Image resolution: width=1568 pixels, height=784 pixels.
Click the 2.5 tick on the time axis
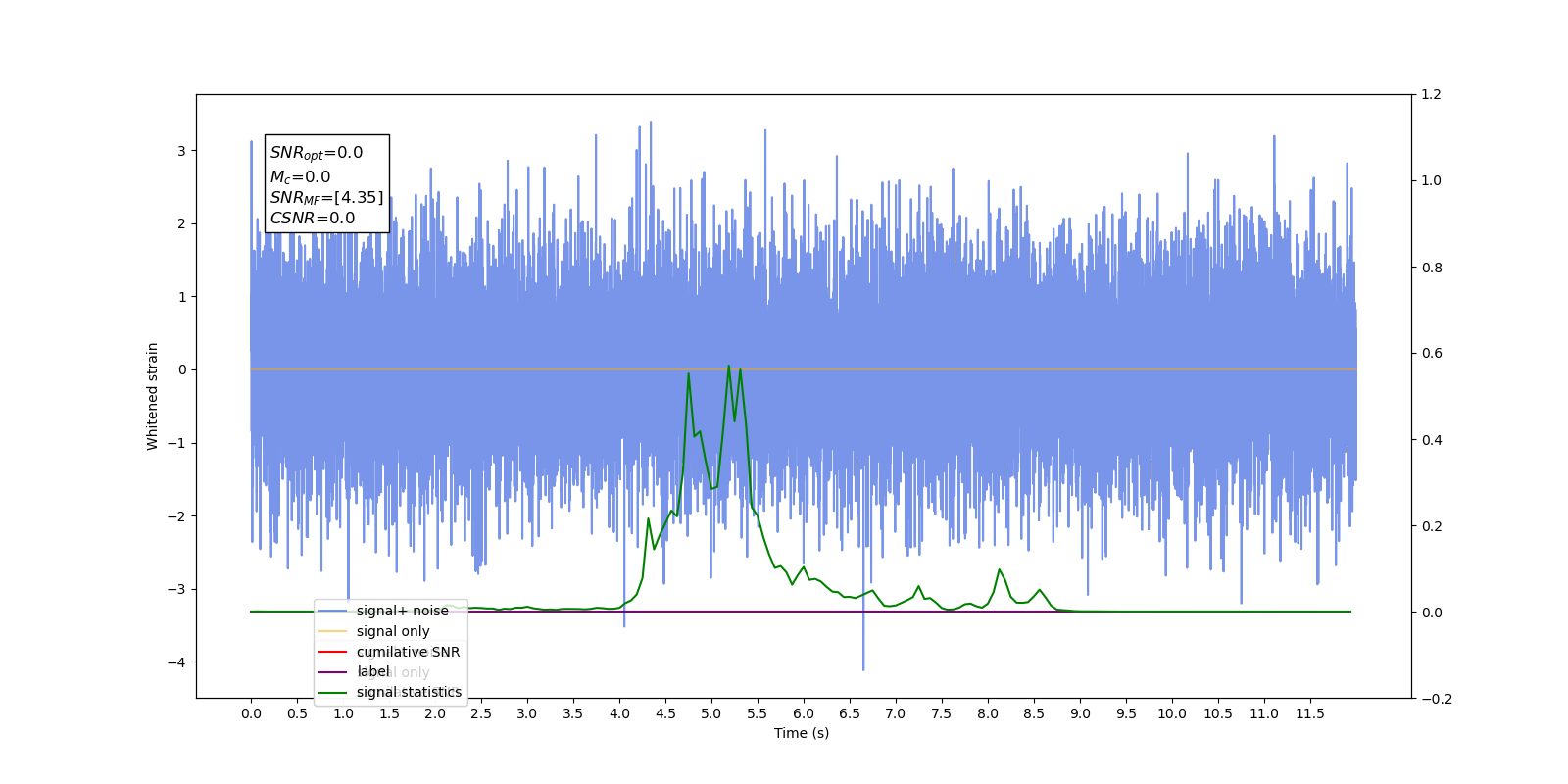481,713
